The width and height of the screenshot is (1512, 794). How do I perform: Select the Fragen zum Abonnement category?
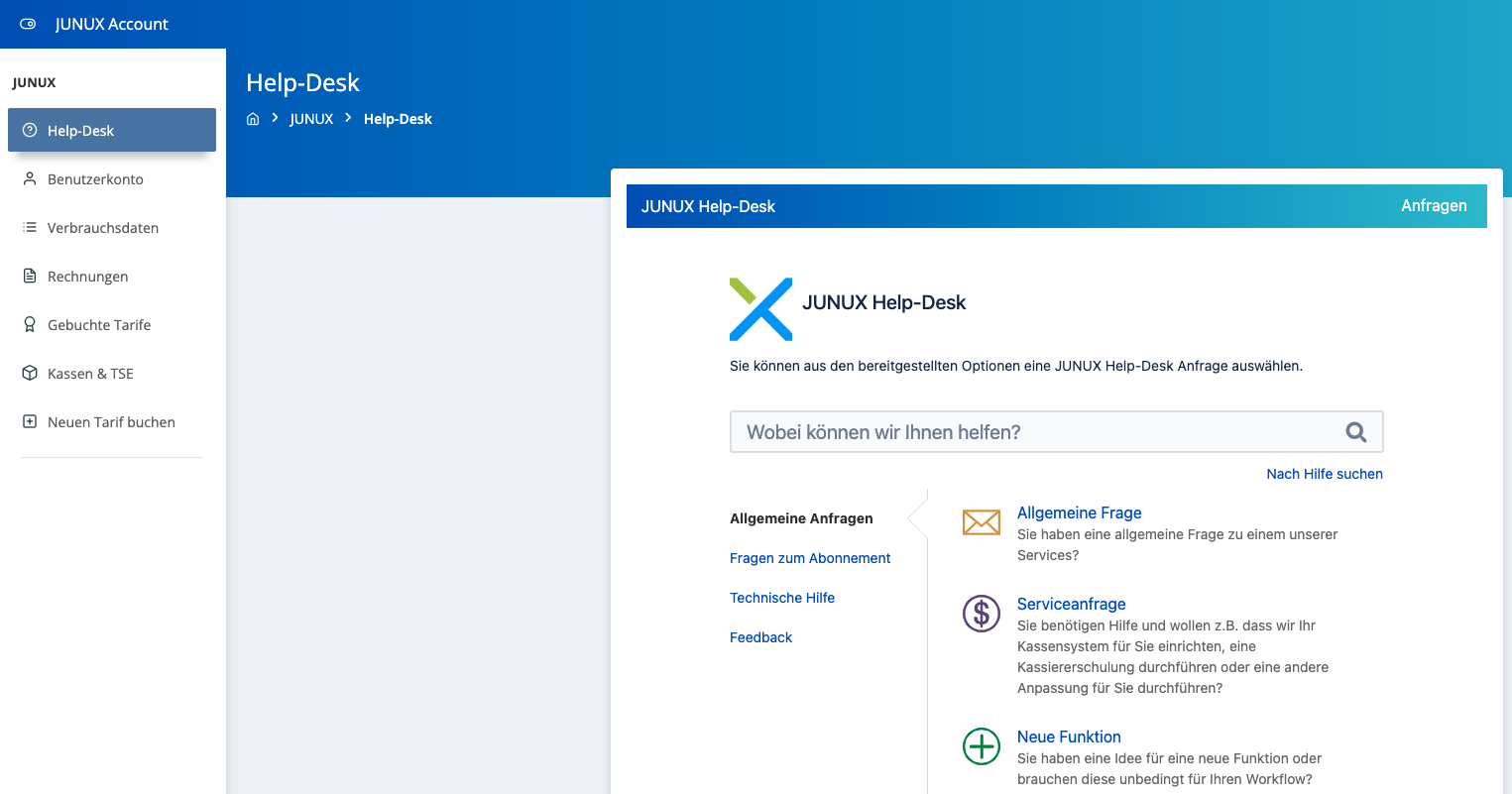click(x=810, y=558)
